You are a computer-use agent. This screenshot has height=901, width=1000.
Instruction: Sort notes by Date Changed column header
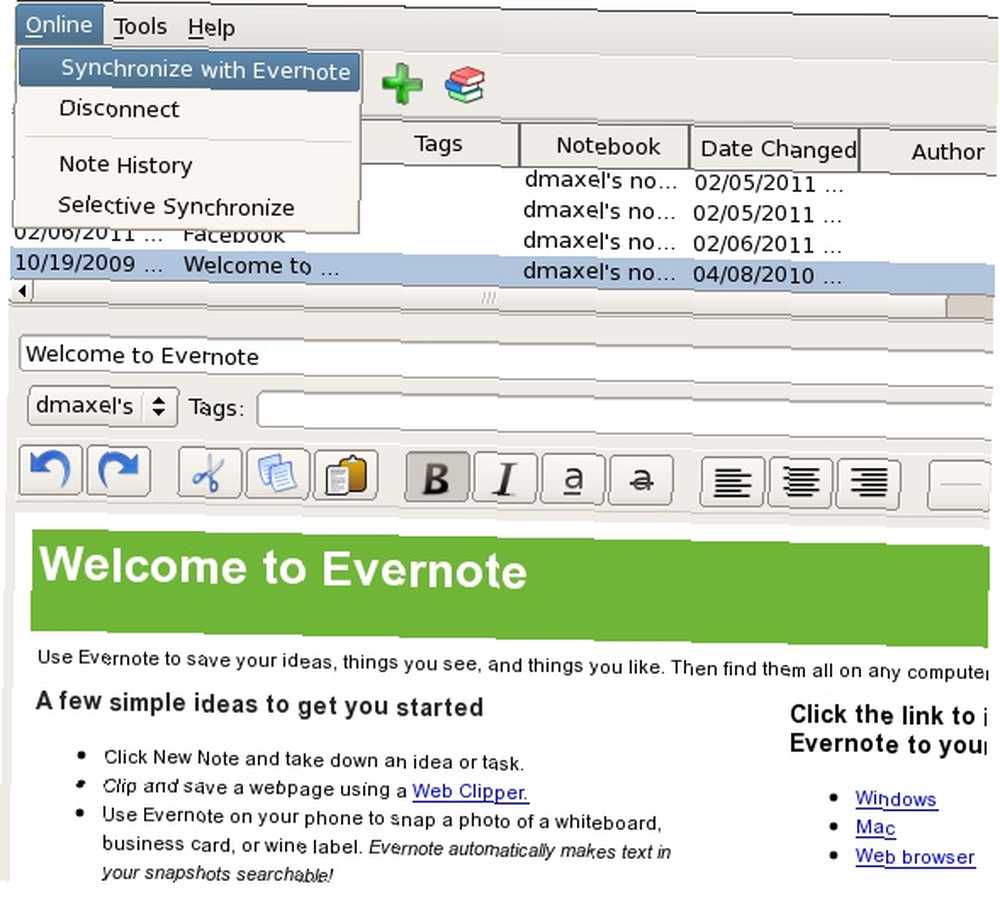click(777, 149)
